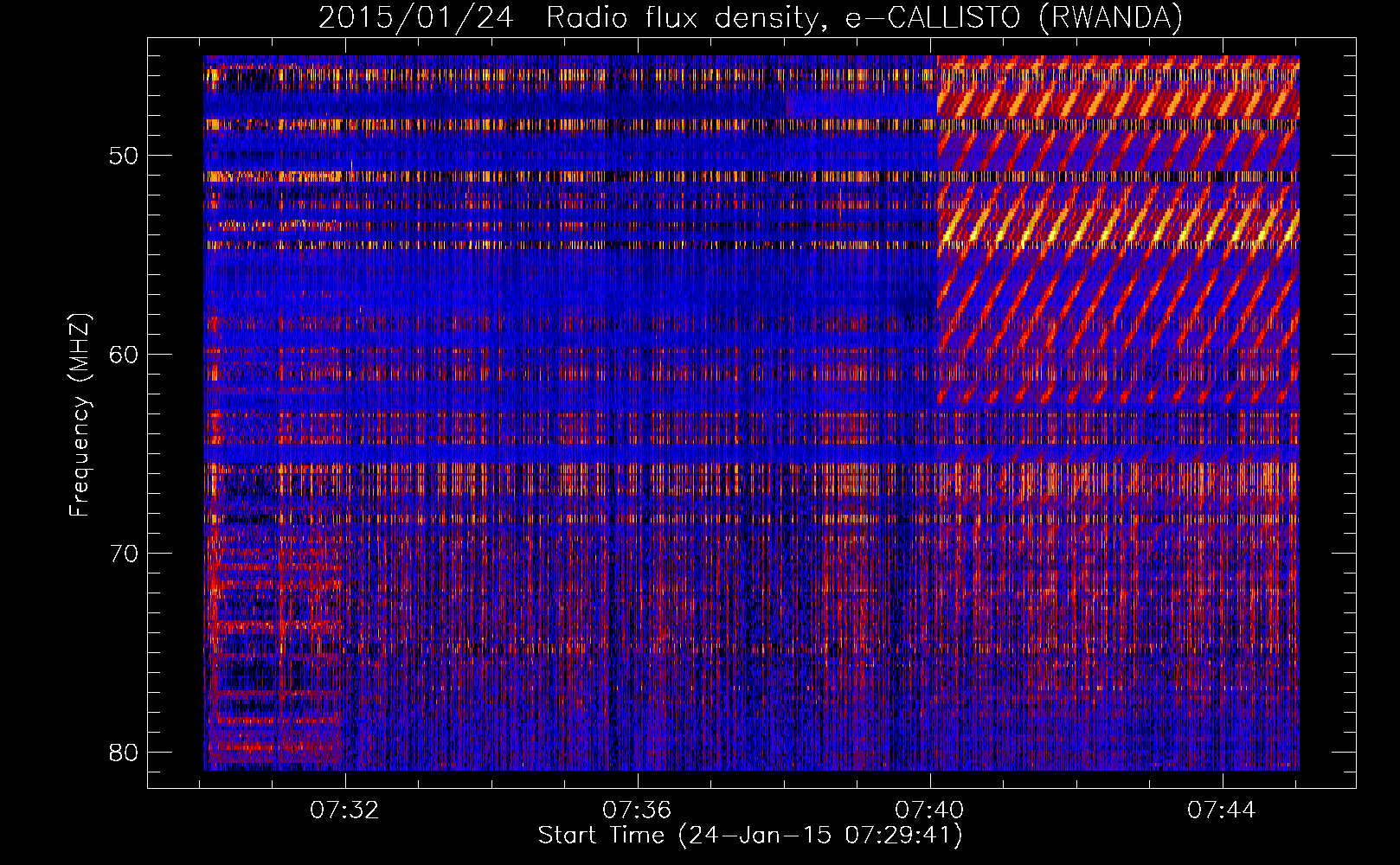The width and height of the screenshot is (1400, 865).
Task: Select the 50 frequency tick label
Action: 125,157
